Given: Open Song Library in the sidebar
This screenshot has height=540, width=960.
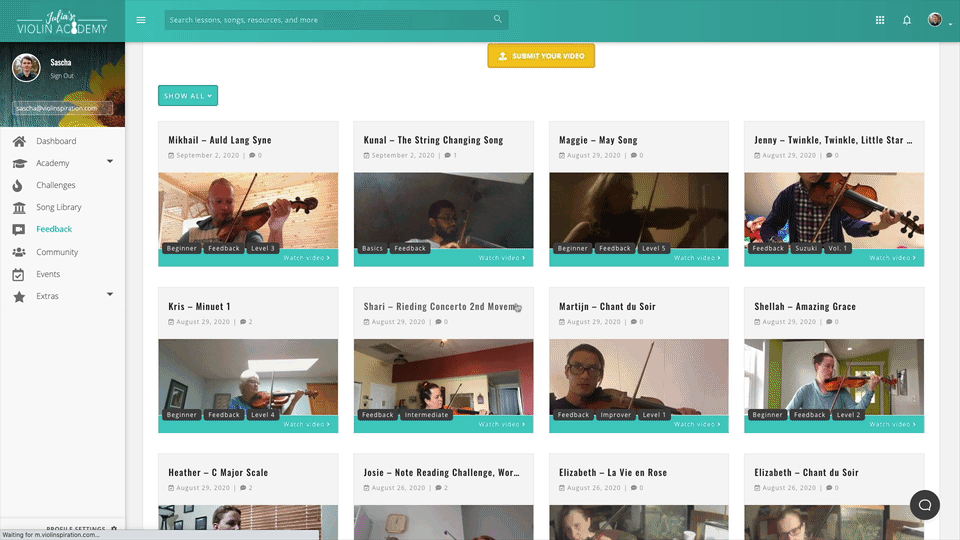Looking at the screenshot, I should pyautogui.click(x=59, y=208).
